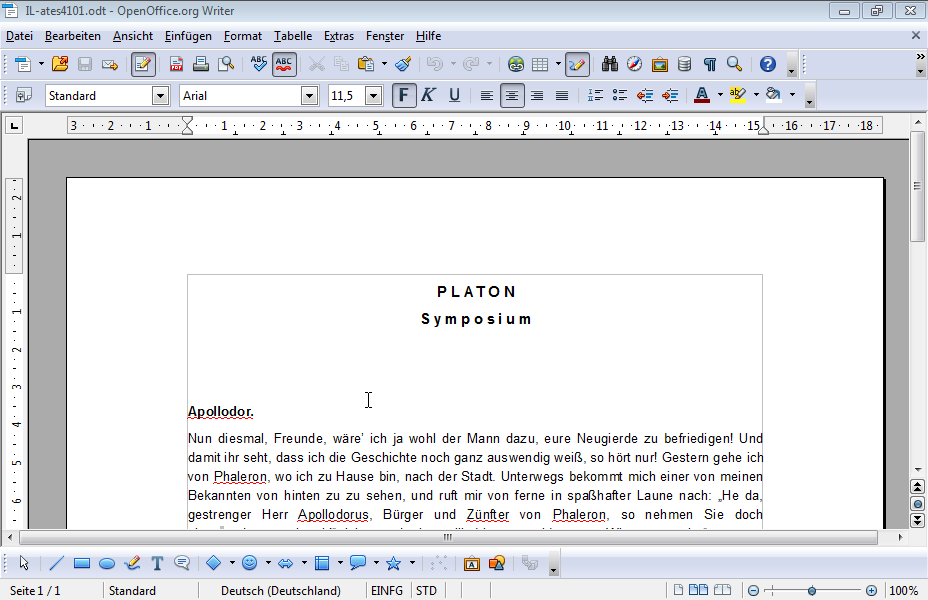Screen dimensions: 928x600
Task: Open OpenOffice.org Help question mark icon
Action: [768, 64]
